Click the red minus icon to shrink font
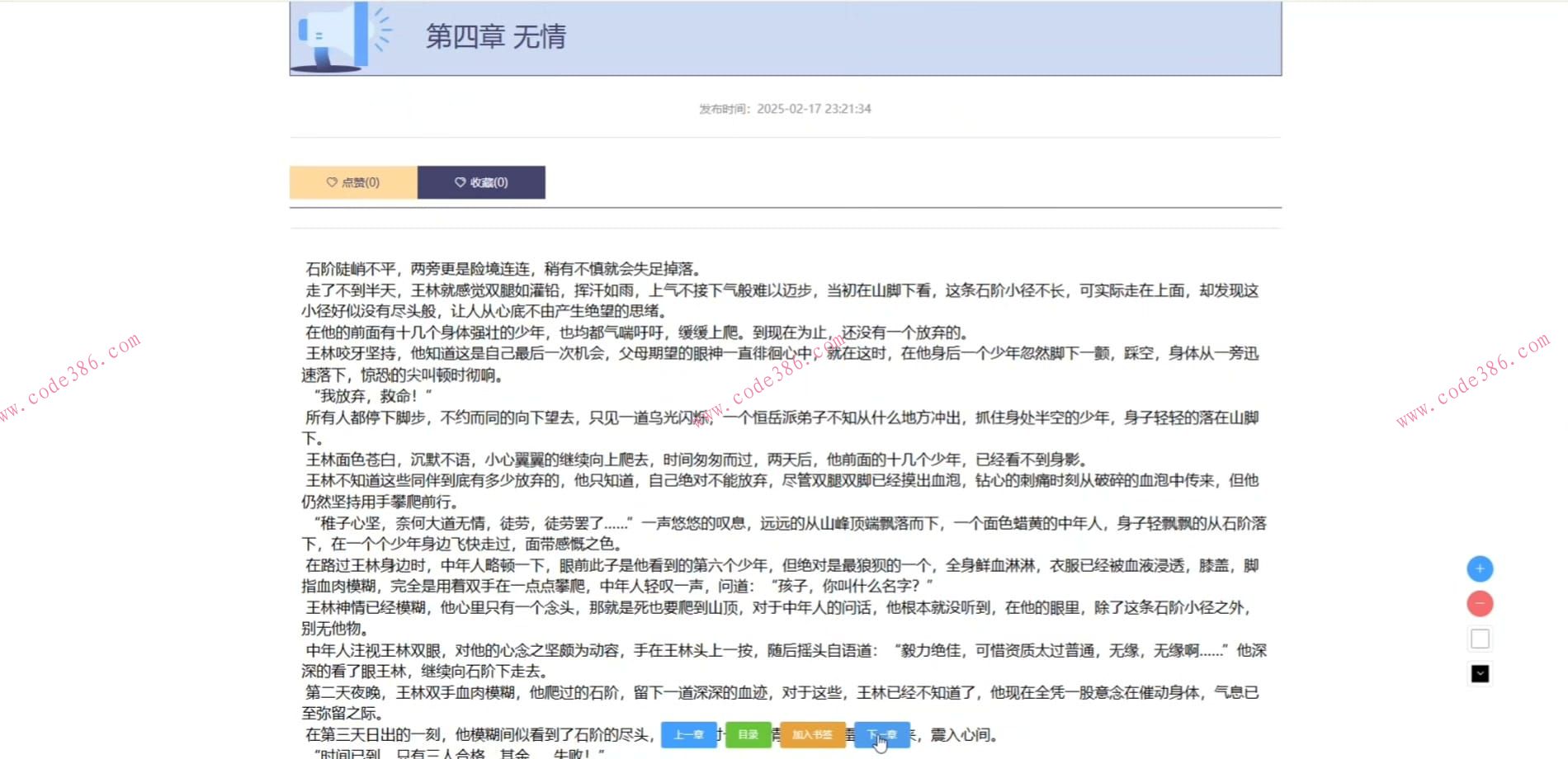 1480,603
